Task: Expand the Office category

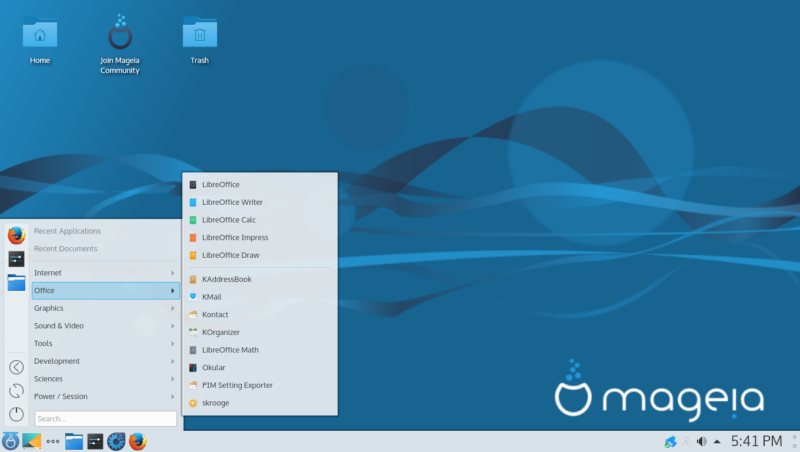Action: click(x=105, y=290)
